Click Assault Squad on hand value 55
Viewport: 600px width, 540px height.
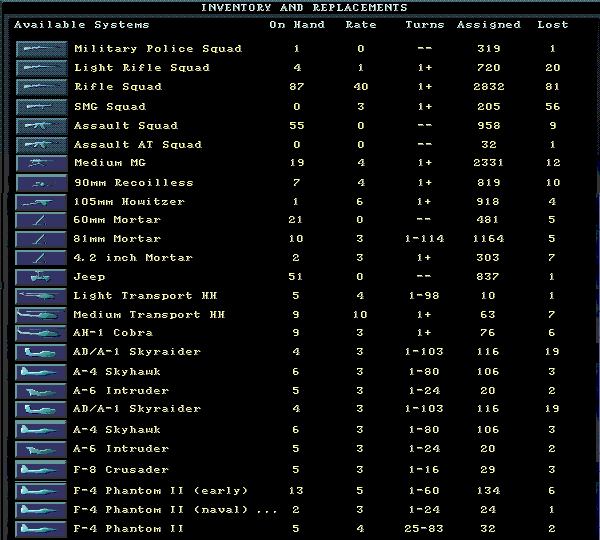[x=297, y=126]
